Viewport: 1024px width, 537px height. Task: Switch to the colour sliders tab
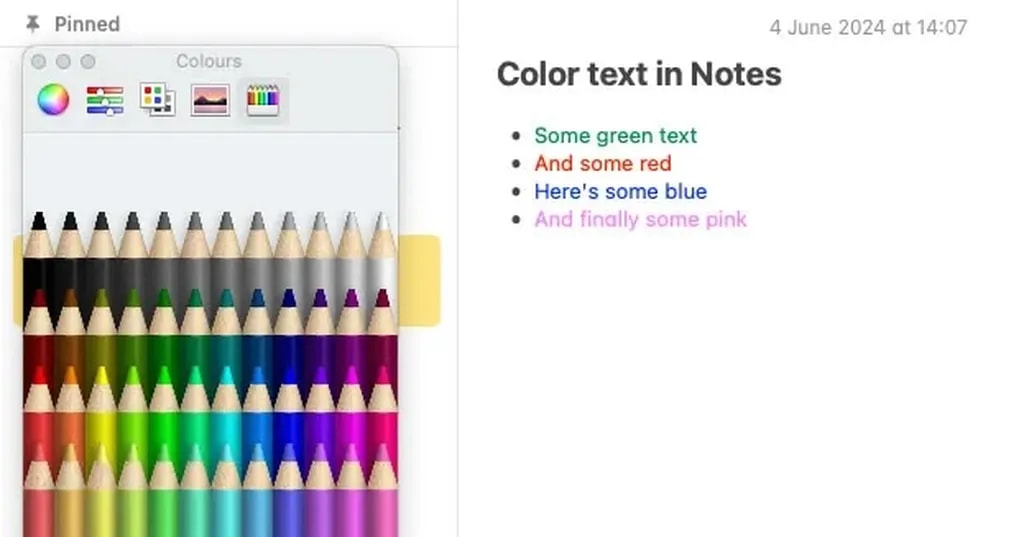click(x=105, y=100)
